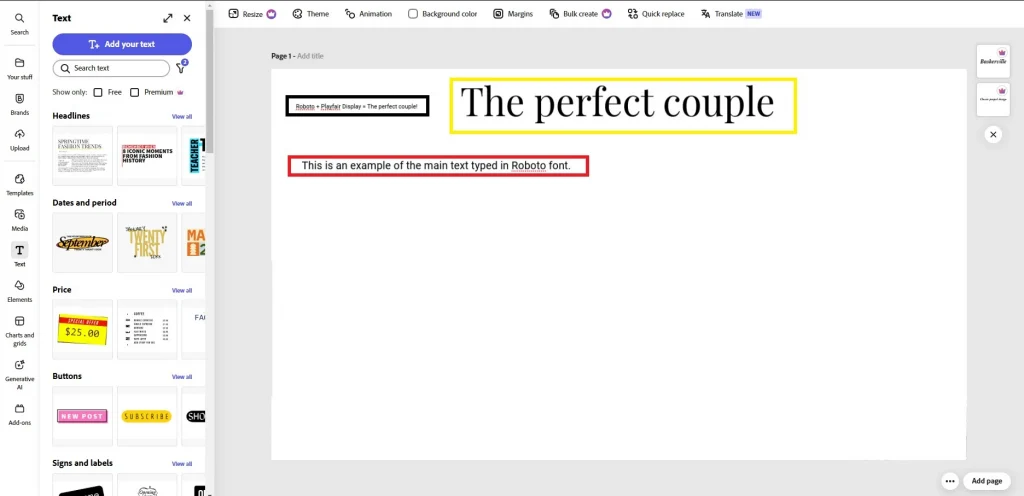This screenshot has width=1024, height=496.
Task: Select the small Roboto + Playfair Display text
Action: [357, 106]
